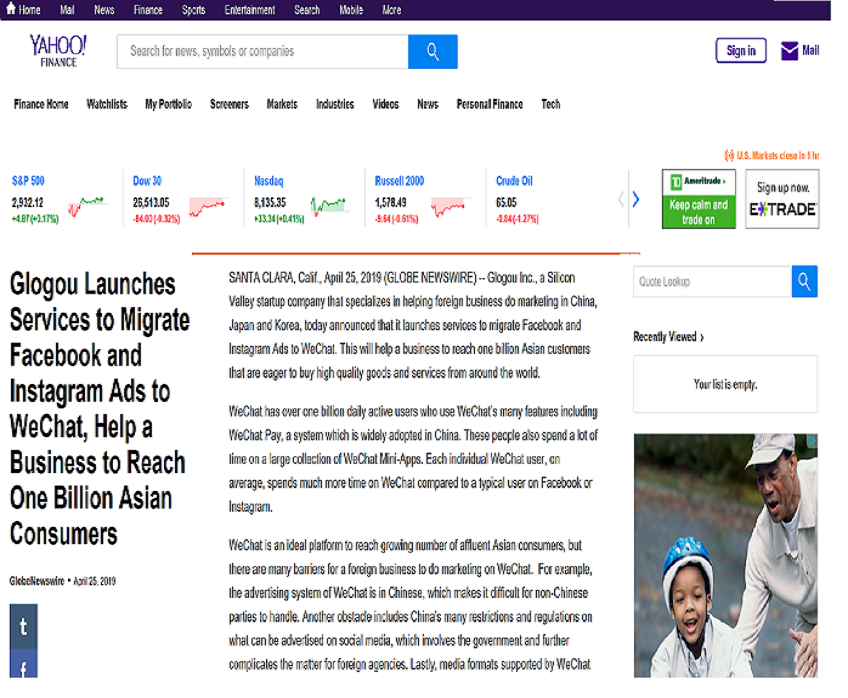Click the U.S. Markets close notice
848x698 pixels.
click(x=772, y=156)
